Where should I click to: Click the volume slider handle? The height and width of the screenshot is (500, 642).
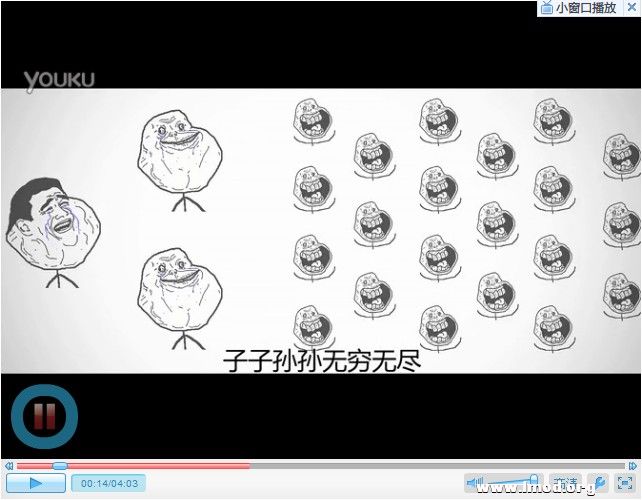[534, 479]
